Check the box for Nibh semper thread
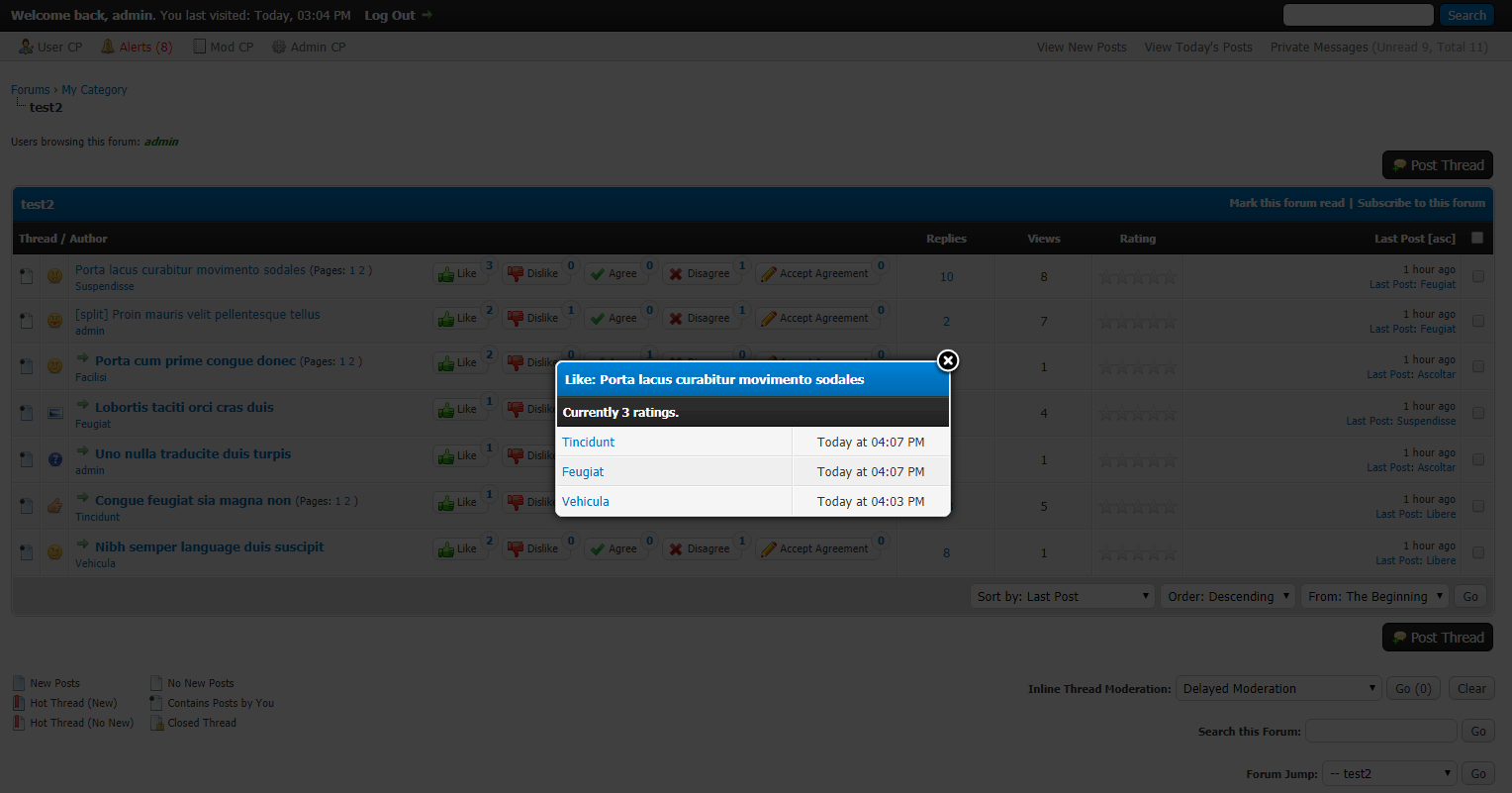Image resolution: width=1512 pixels, height=793 pixels. click(1478, 552)
